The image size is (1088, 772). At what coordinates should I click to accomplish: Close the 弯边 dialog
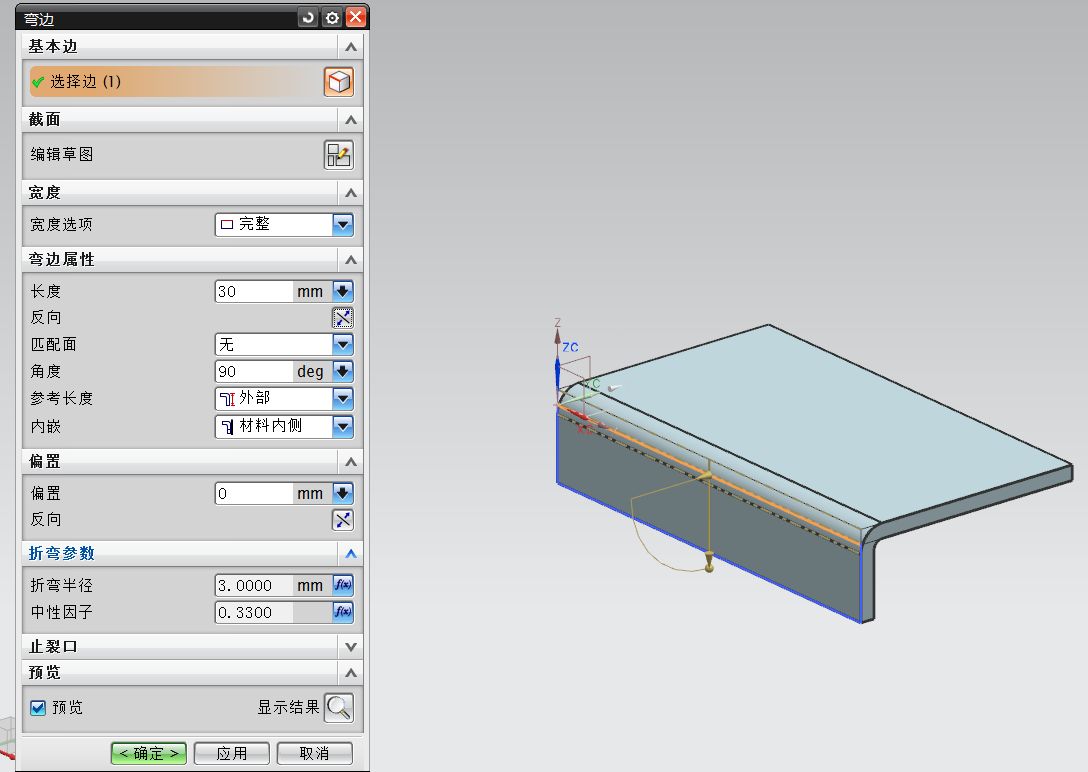coord(356,17)
